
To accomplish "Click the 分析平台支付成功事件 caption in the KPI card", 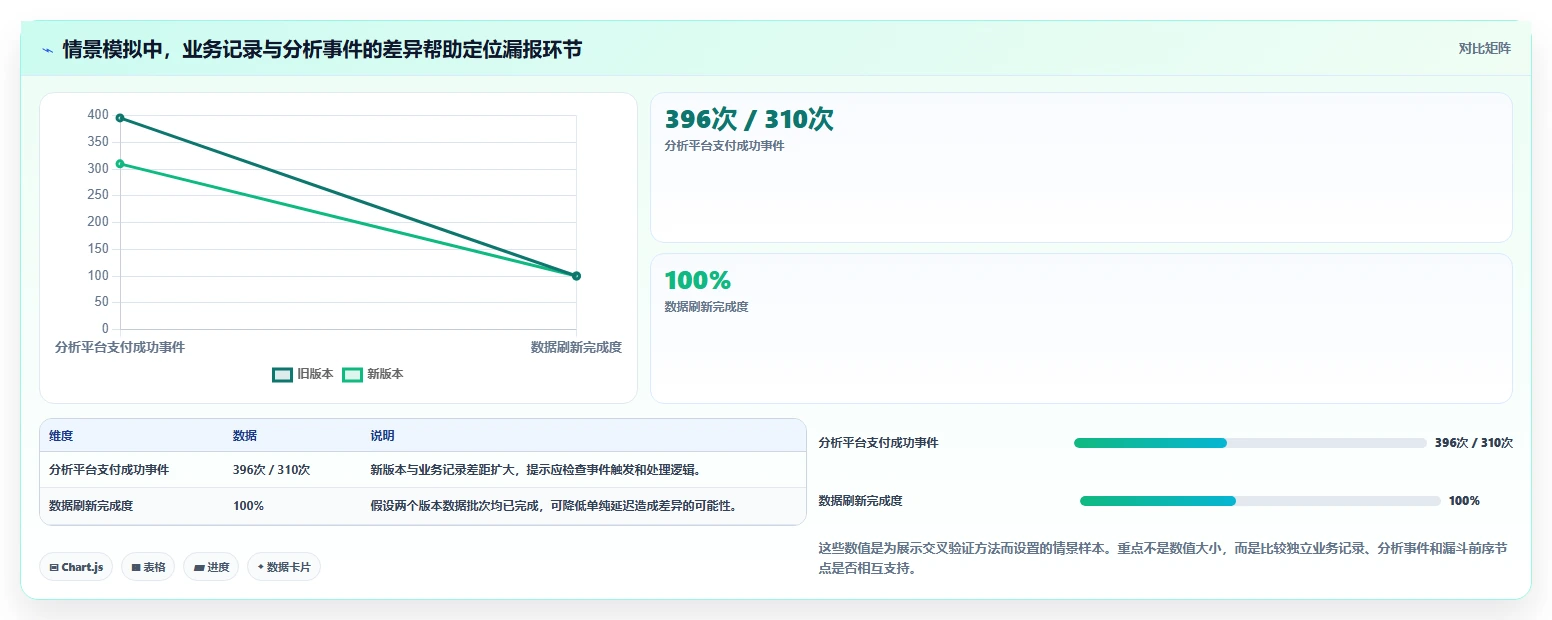I will 724,146.
